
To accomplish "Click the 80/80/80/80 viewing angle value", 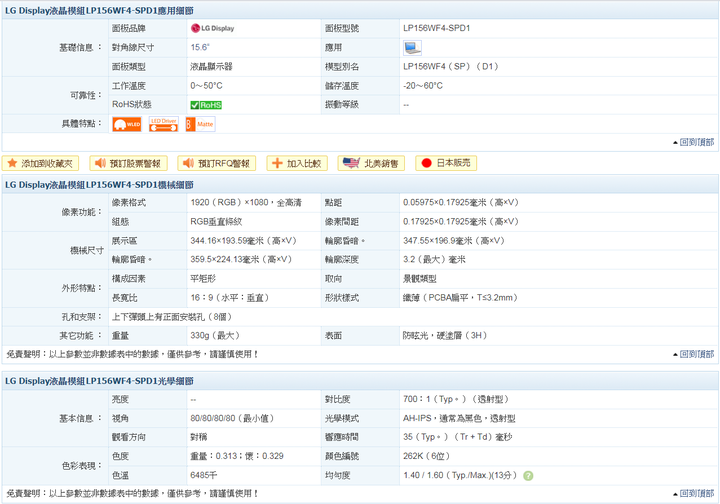I will (x=232, y=419).
